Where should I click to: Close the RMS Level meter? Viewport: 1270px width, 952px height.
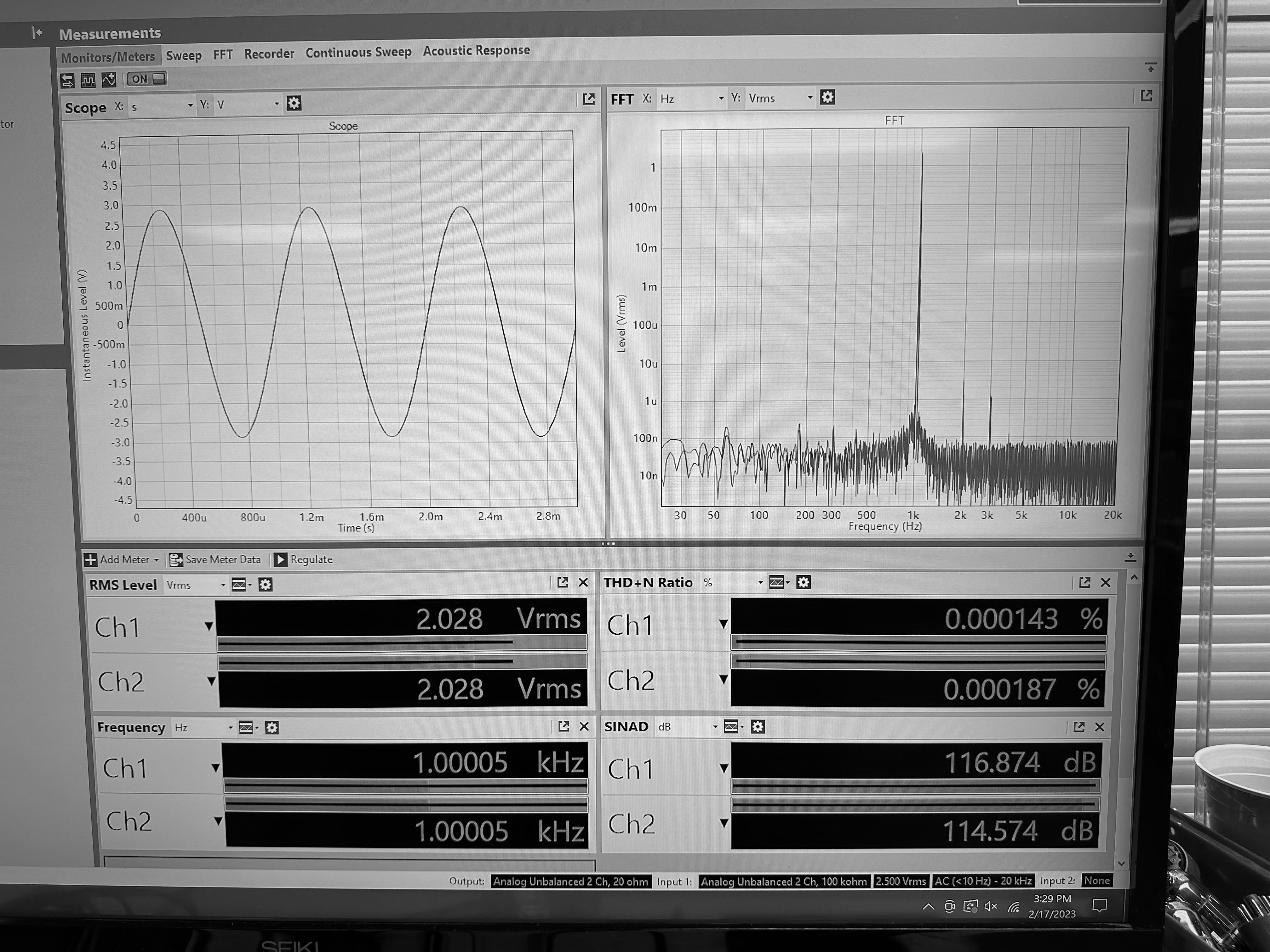(x=583, y=582)
